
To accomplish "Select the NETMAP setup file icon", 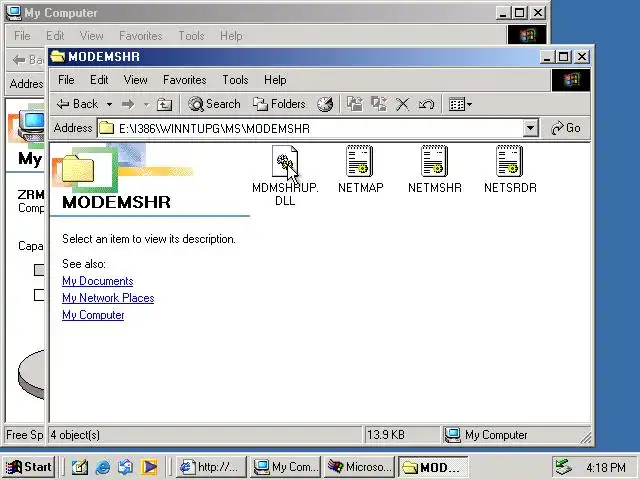I will (359, 161).
